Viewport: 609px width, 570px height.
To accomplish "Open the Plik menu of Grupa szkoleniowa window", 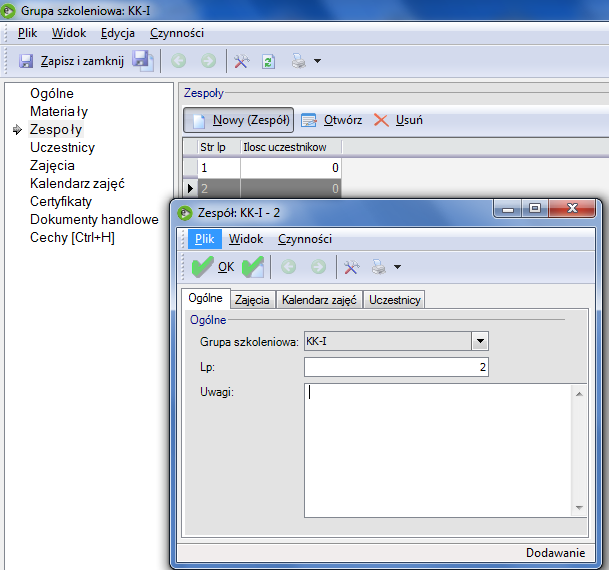I will click(x=28, y=33).
